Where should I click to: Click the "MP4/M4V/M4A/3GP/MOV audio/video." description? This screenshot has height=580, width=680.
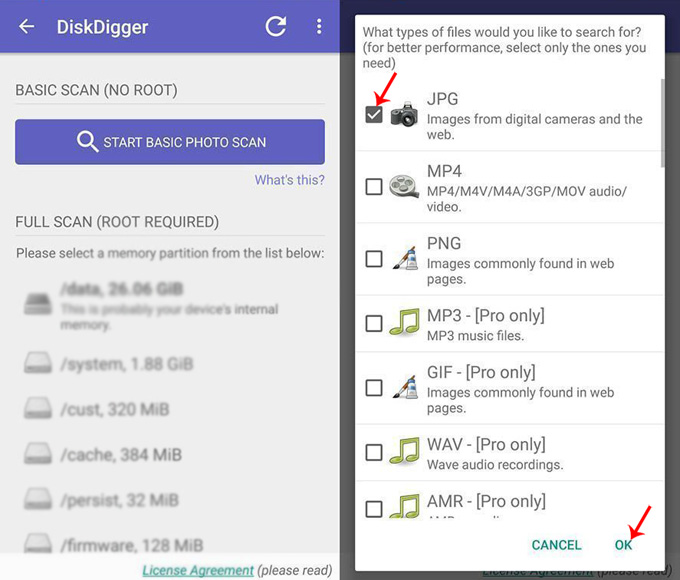(x=526, y=199)
